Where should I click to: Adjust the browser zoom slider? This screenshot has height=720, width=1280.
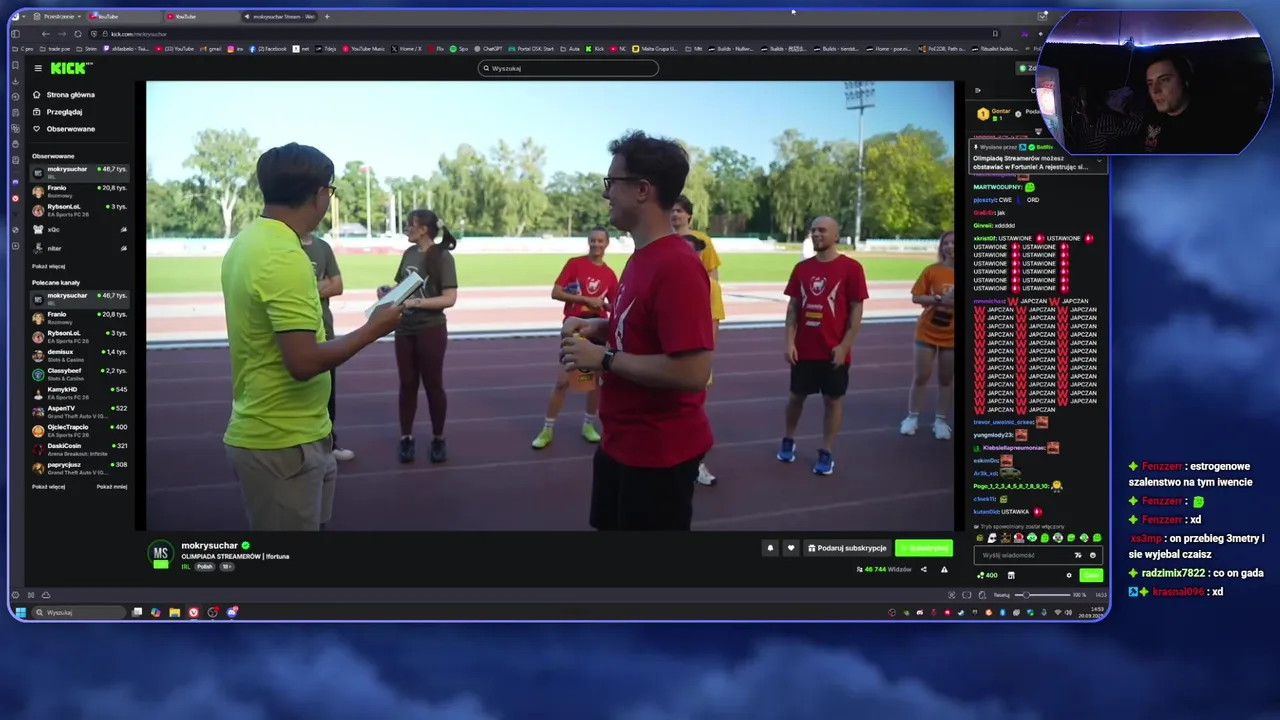point(1043,595)
